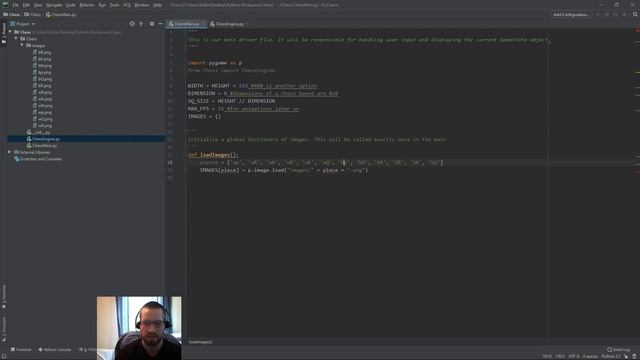Click the 'IMAGES = {}' code line
Screen dimensions: 640x360
pyautogui.click(x=204, y=116)
